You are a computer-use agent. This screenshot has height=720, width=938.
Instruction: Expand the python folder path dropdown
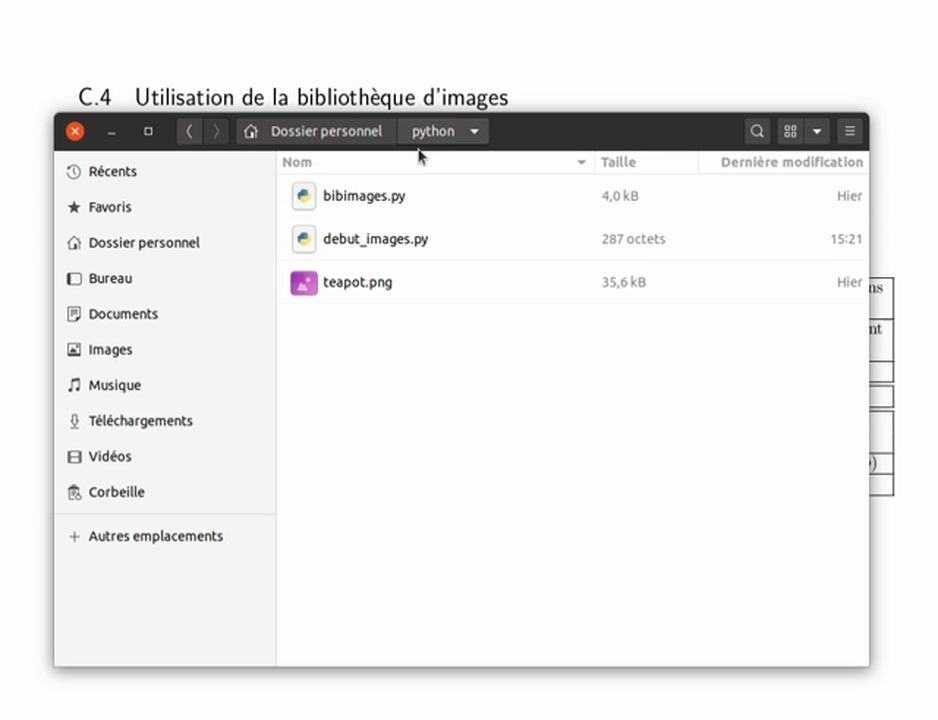pos(474,131)
